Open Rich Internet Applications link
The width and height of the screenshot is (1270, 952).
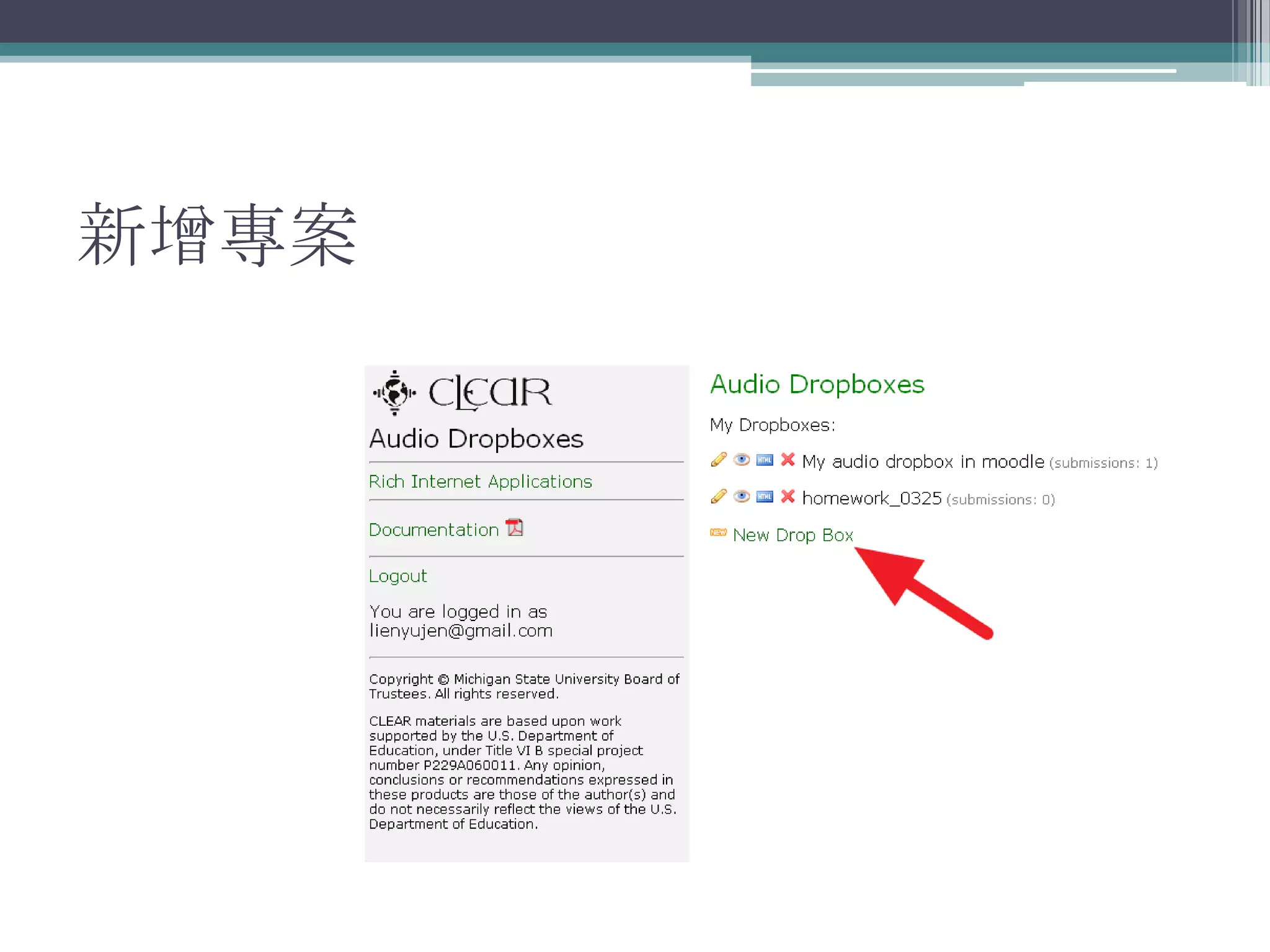point(481,482)
